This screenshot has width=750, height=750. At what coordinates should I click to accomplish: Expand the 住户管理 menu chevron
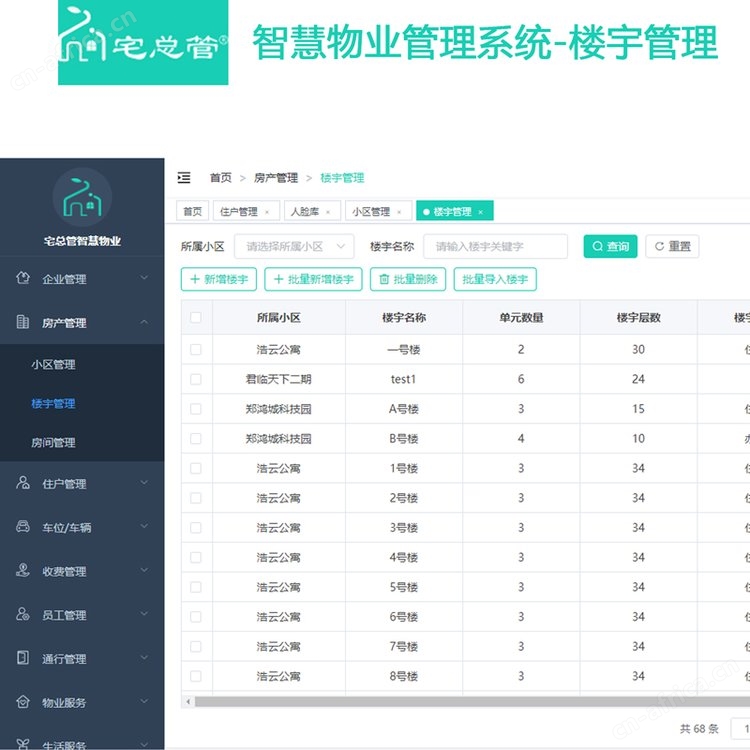[144, 483]
